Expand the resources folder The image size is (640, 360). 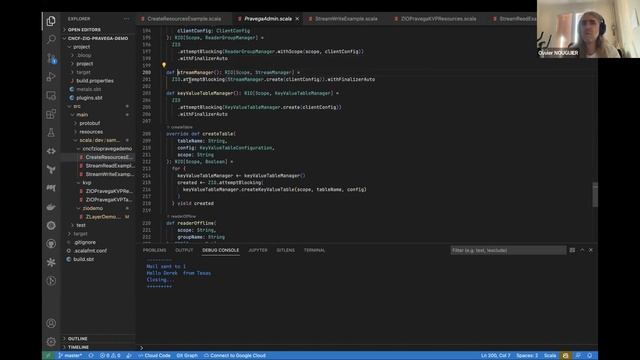pos(91,132)
